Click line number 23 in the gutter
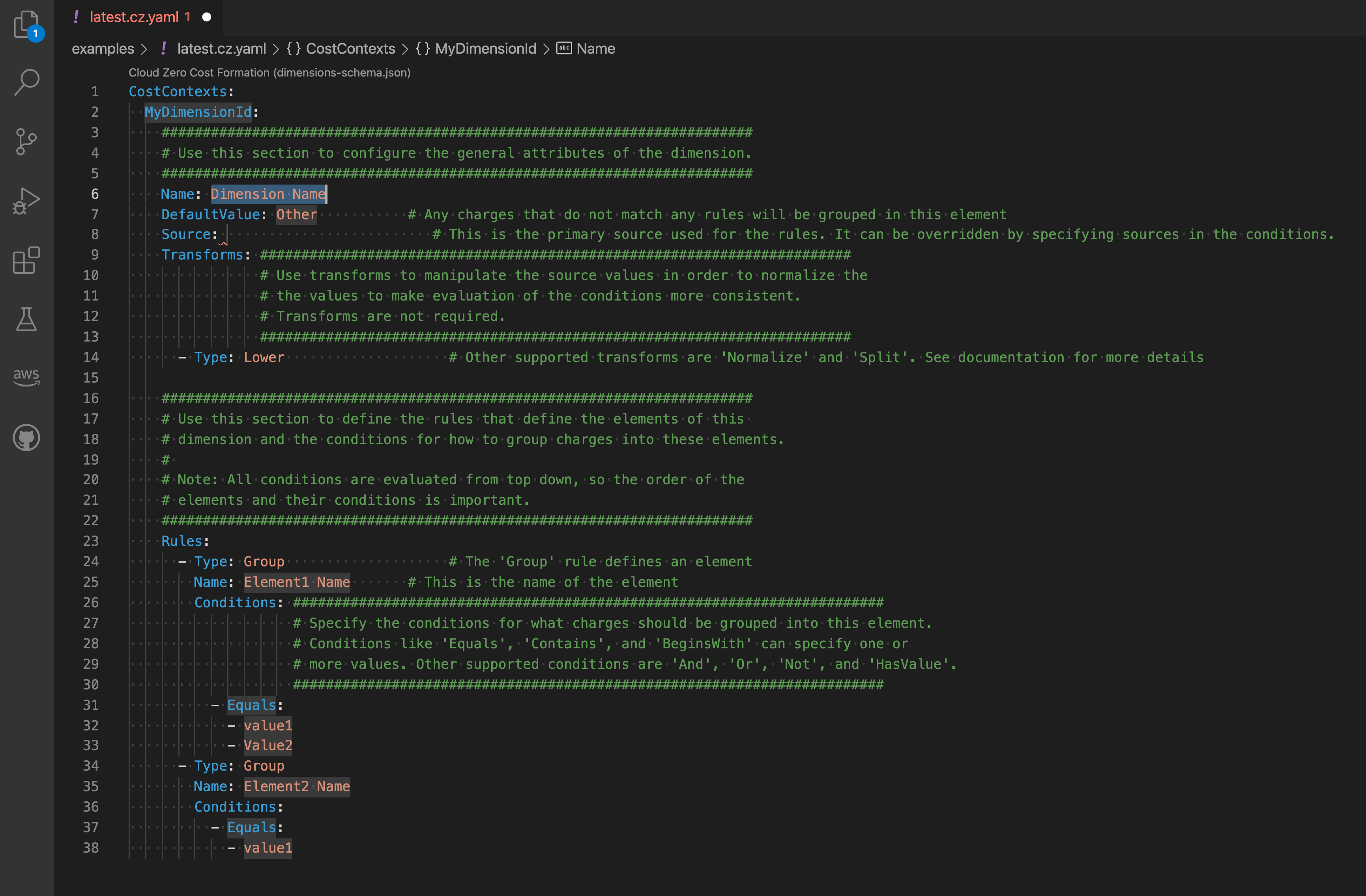The width and height of the screenshot is (1366, 896). [x=91, y=541]
